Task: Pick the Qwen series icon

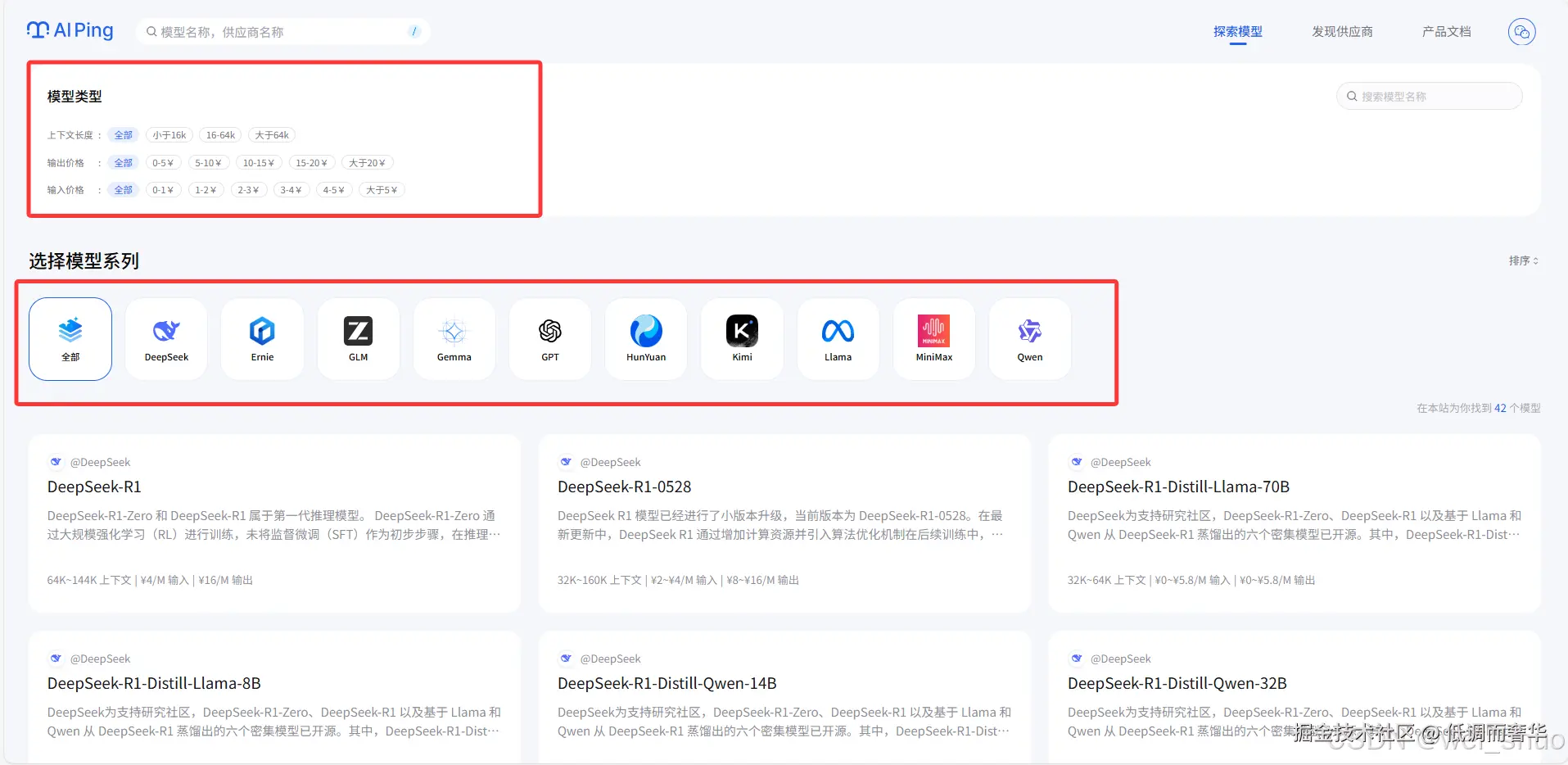Action: pyautogui.click(x=1029, y=331)
